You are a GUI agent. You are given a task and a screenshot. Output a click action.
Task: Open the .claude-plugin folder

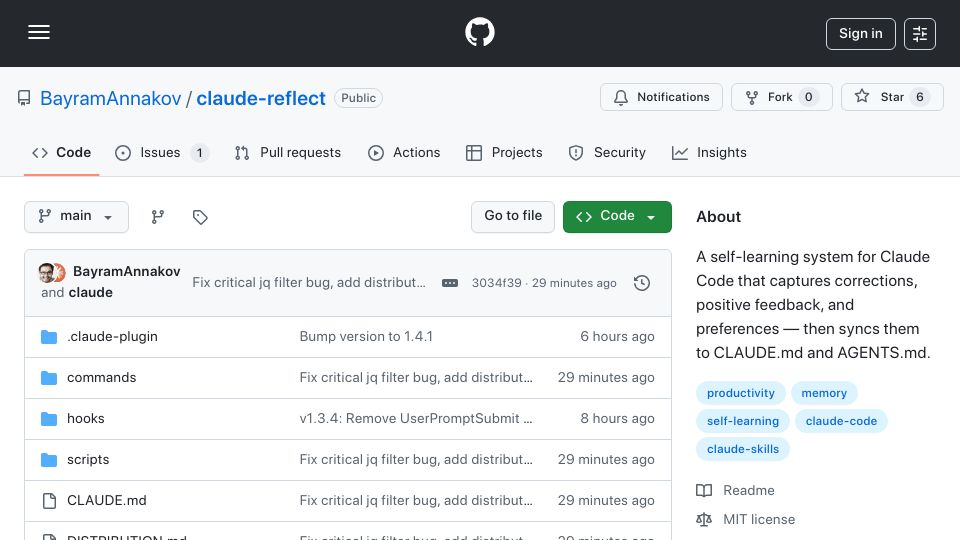pyautogui.click(x=112, y=337)
